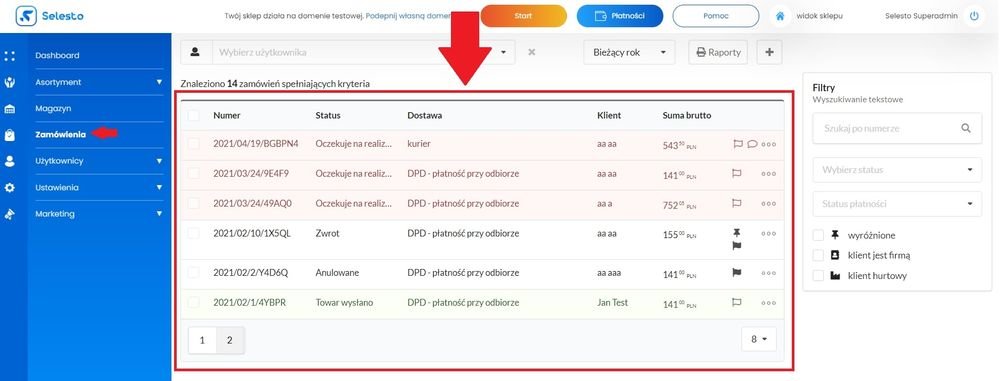Viewport: 1000px width, 381px height.
Task: Open the page size dropdown showing 8
Action: [759, 340]
